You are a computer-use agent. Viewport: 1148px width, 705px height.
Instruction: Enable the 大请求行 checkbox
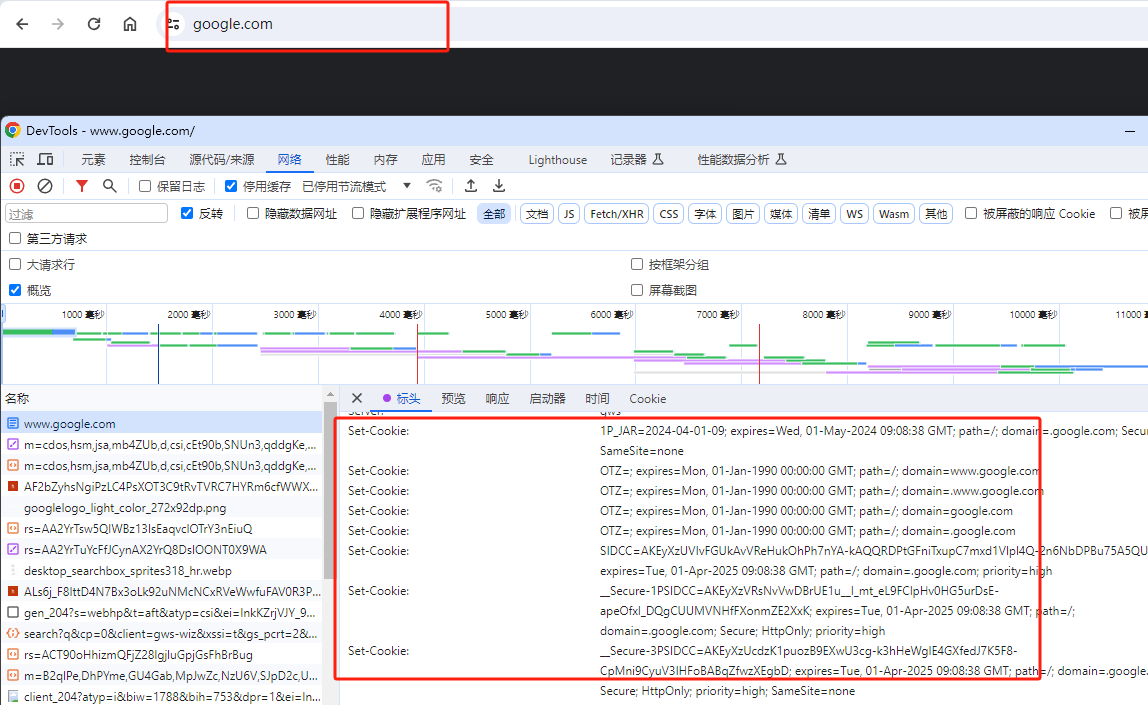point(15,264)
